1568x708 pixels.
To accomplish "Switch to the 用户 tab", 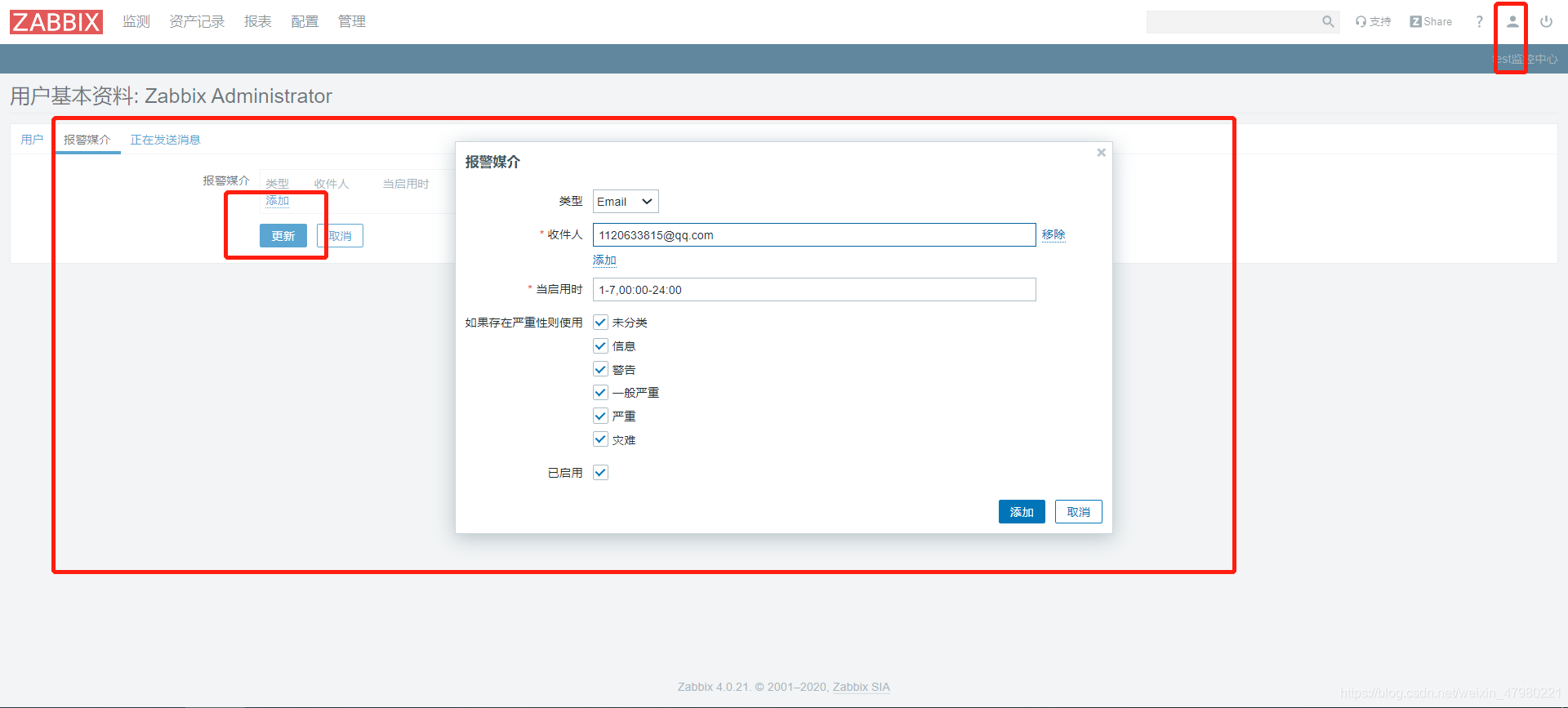I will coord(32,140).
